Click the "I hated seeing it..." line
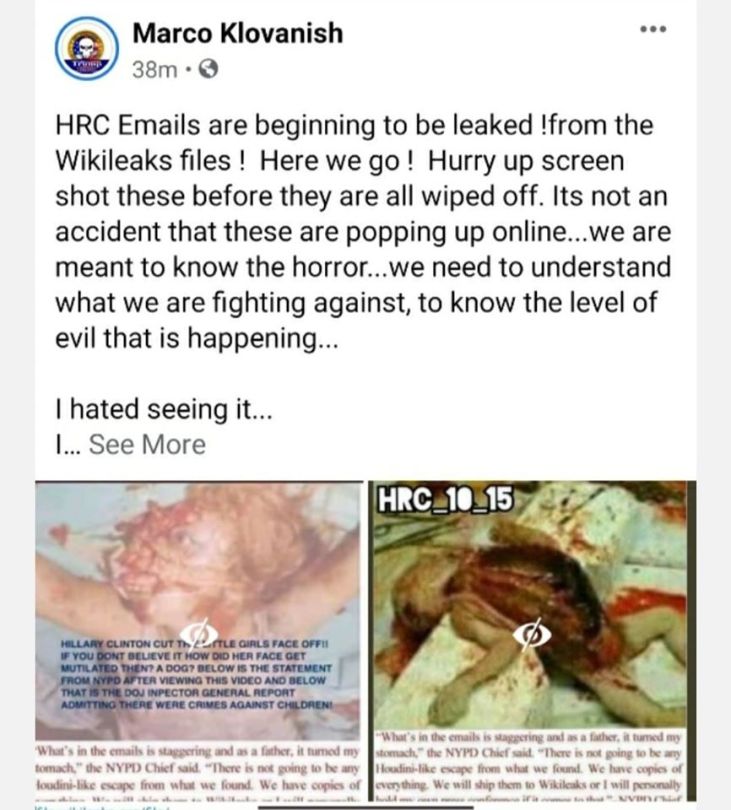This screenshot has height=810, width=731. (x=163, y=409)
